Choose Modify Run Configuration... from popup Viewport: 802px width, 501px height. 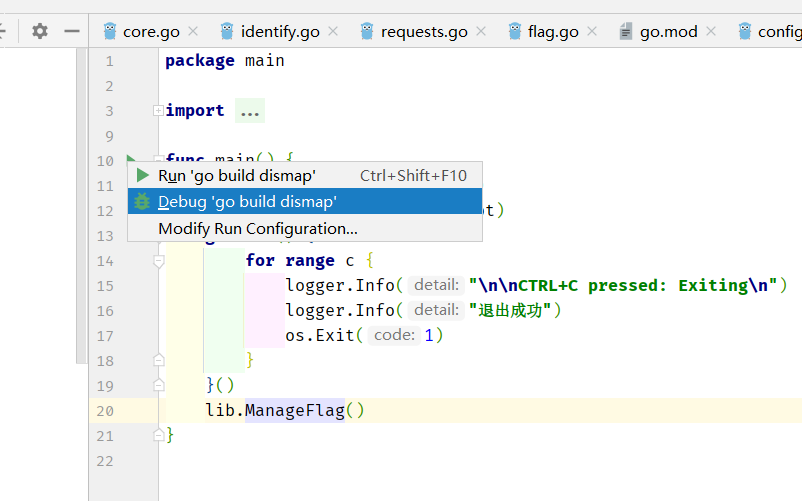click(257, 228)
